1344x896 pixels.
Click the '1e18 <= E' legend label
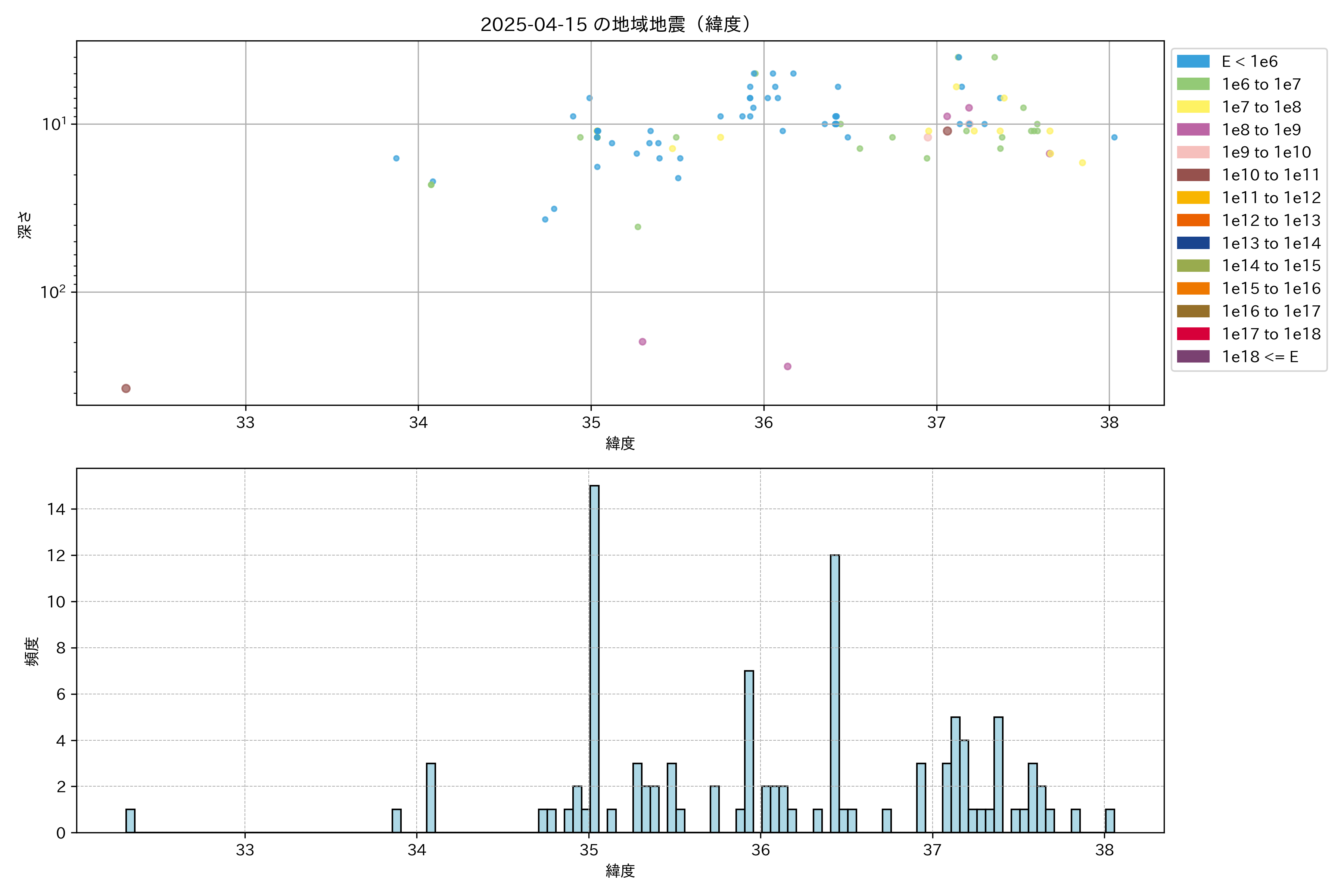(x=1260, y=357)
